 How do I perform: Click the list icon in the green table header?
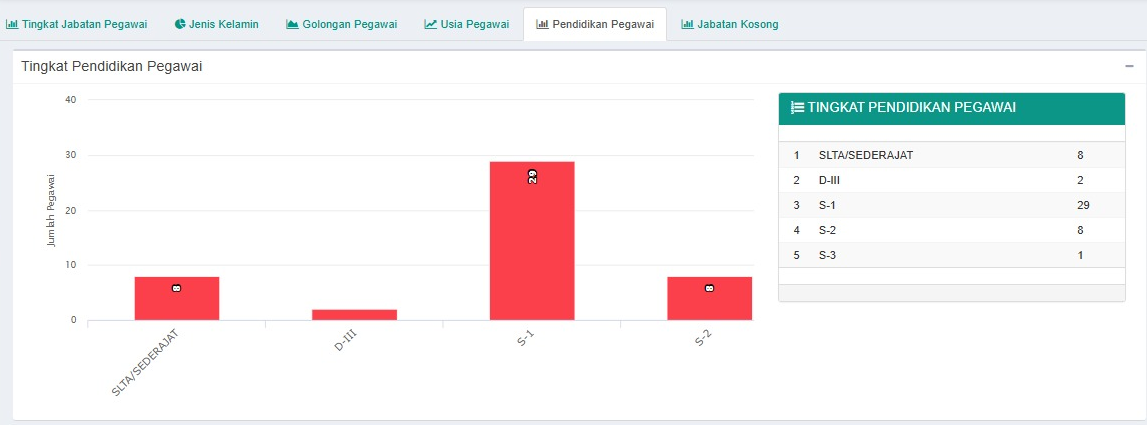797,108
